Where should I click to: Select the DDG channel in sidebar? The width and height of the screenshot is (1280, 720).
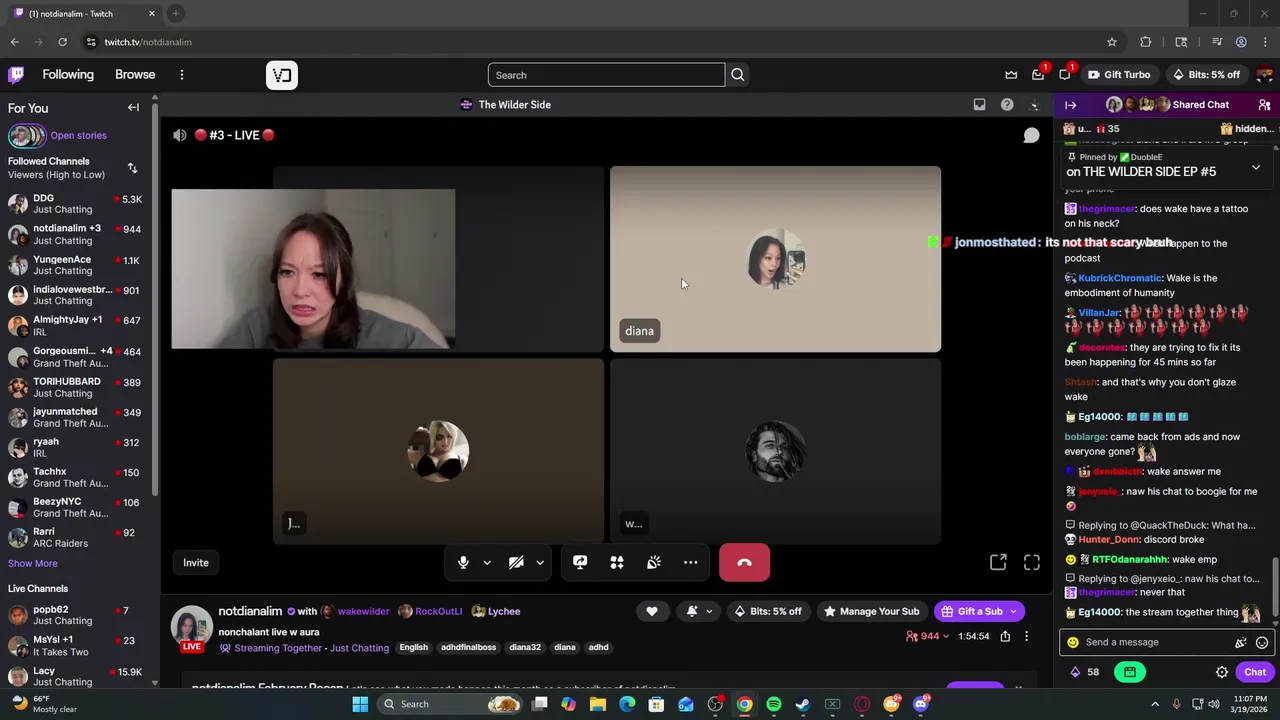pos(78,204)
